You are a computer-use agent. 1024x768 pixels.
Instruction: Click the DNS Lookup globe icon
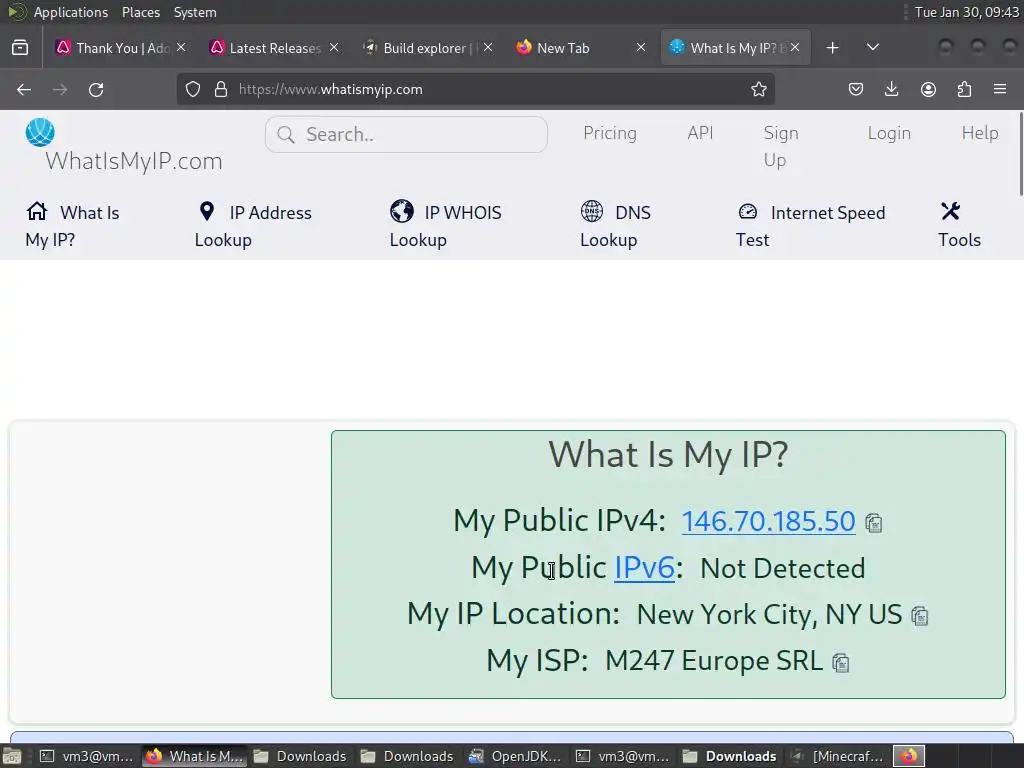point(592,212)
